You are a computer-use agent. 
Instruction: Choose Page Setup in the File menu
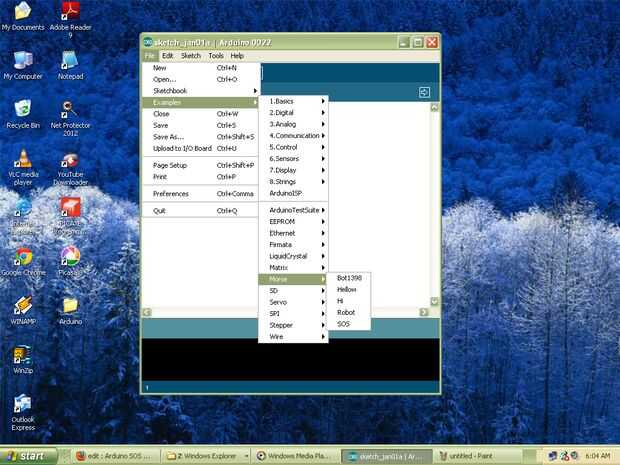[200, 165]
